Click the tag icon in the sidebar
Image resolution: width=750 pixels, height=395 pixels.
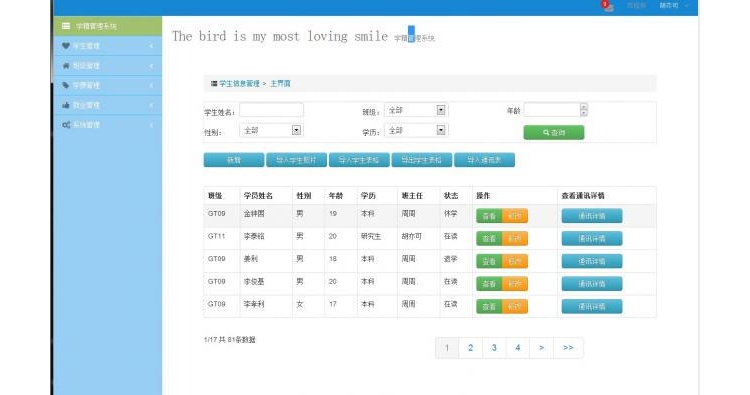click(x=66, y=85)
